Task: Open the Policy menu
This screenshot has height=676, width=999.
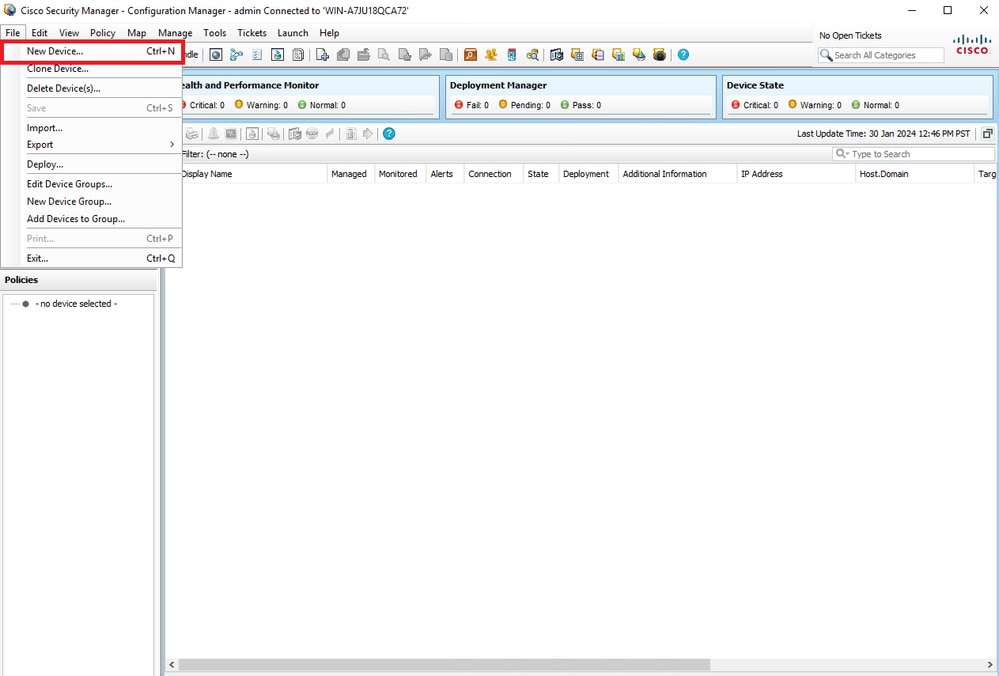Action: 103,32
